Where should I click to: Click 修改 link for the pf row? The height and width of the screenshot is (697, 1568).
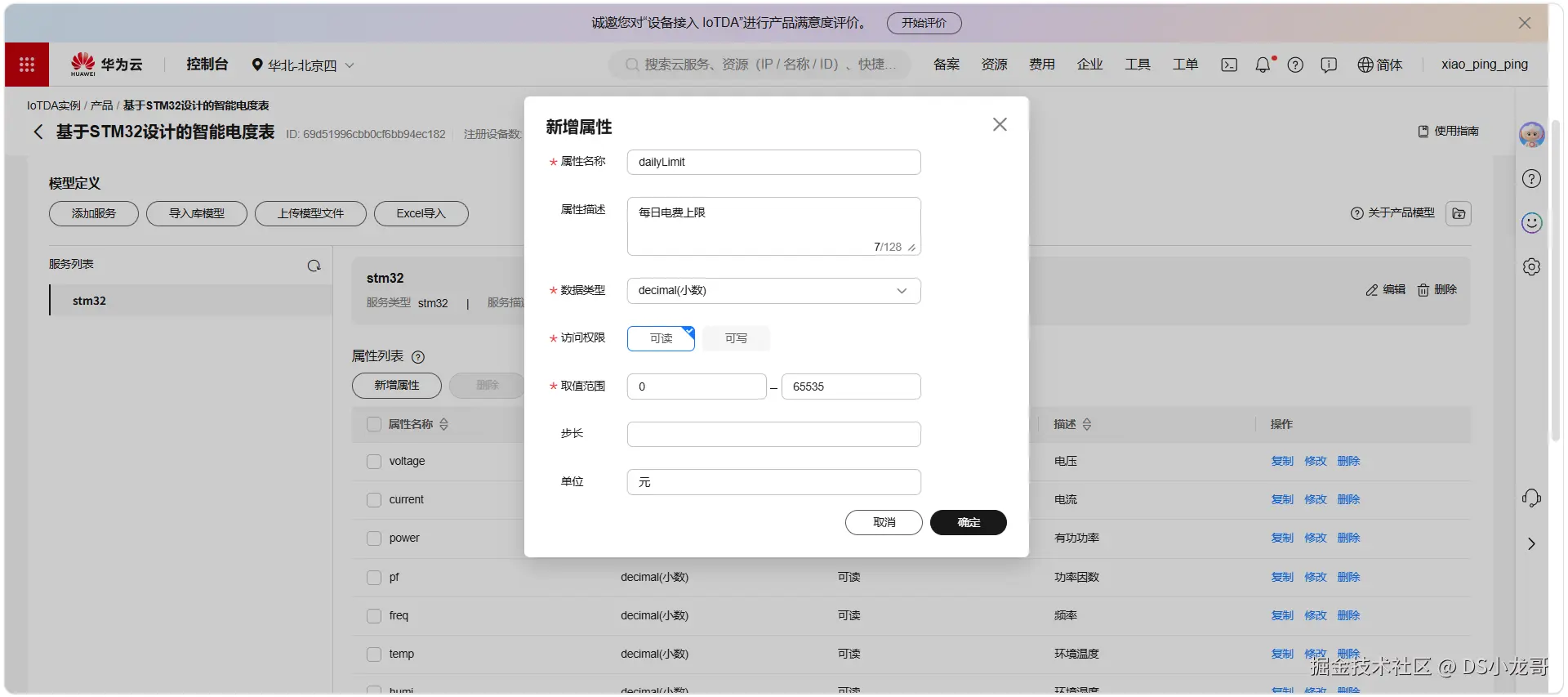1316,577
